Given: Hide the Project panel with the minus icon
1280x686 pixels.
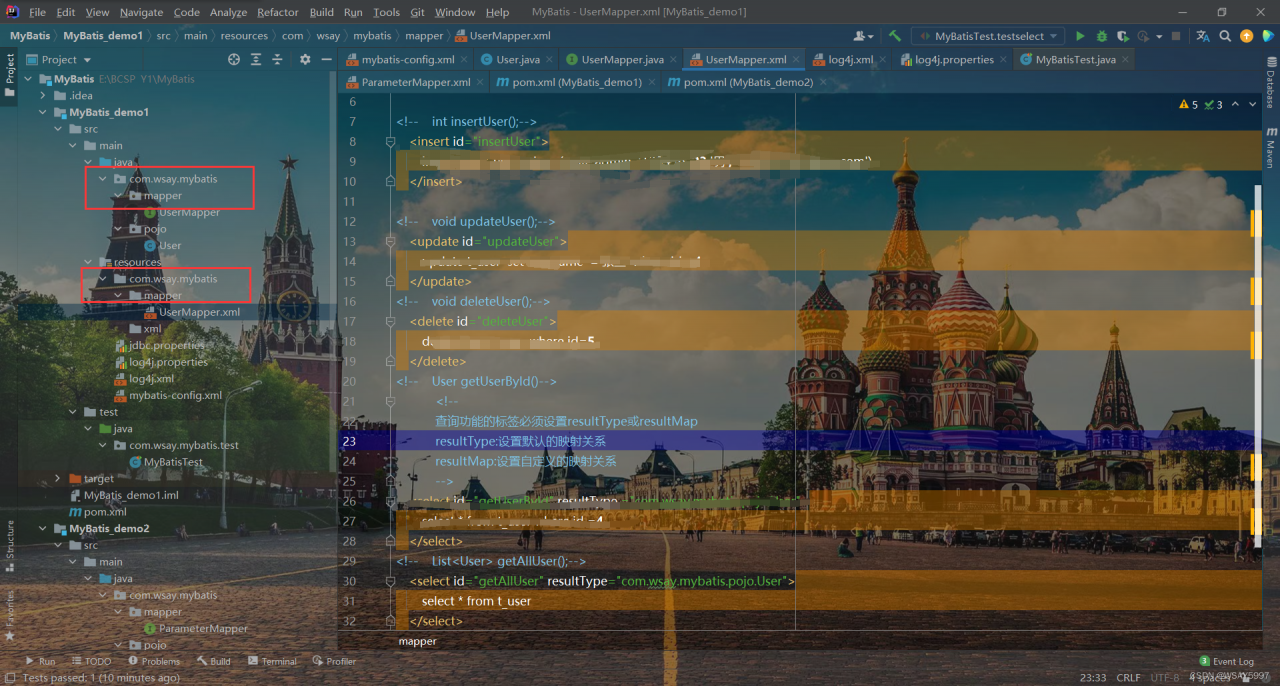Looking at the screenshot, I should click(x=326, y=59).
